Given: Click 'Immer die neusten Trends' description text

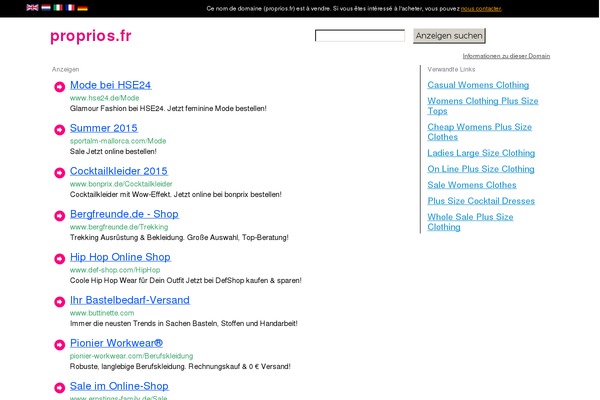Looking at the screenshot, I should [x=184, y=323].
